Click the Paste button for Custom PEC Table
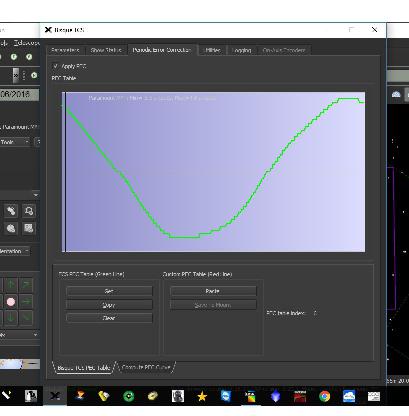409x416 pixels. coord(213,291)
